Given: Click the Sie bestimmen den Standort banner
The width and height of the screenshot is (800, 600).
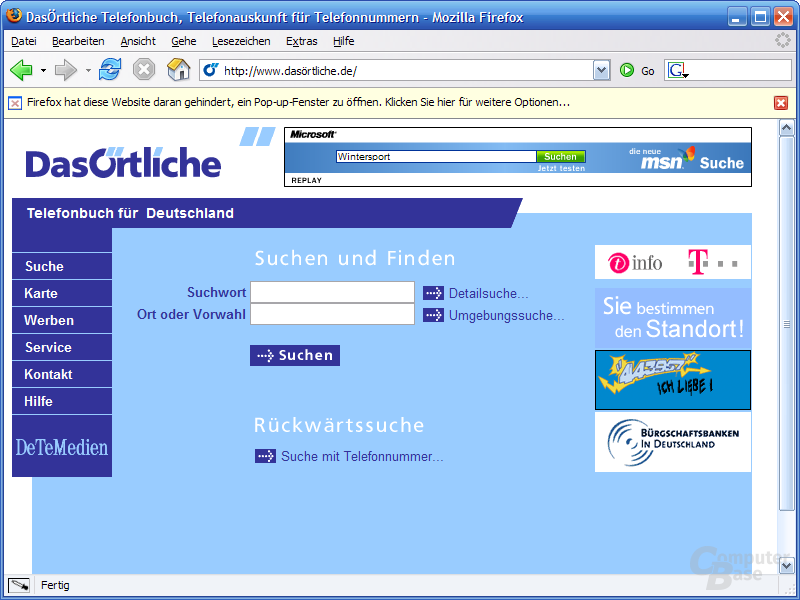Looking at the screenshot, I should point(673,318).
